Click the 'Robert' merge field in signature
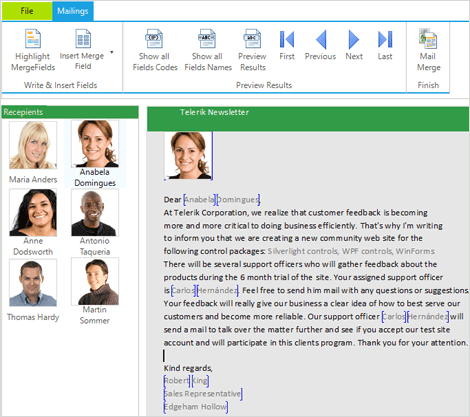 pyautogui.click(x=177, y=380)
